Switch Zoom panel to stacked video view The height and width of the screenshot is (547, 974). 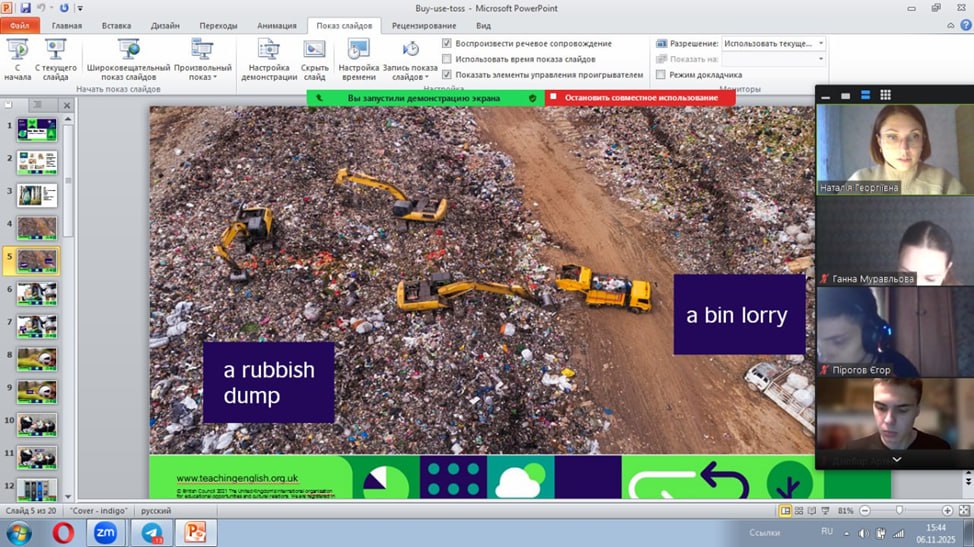865,96
